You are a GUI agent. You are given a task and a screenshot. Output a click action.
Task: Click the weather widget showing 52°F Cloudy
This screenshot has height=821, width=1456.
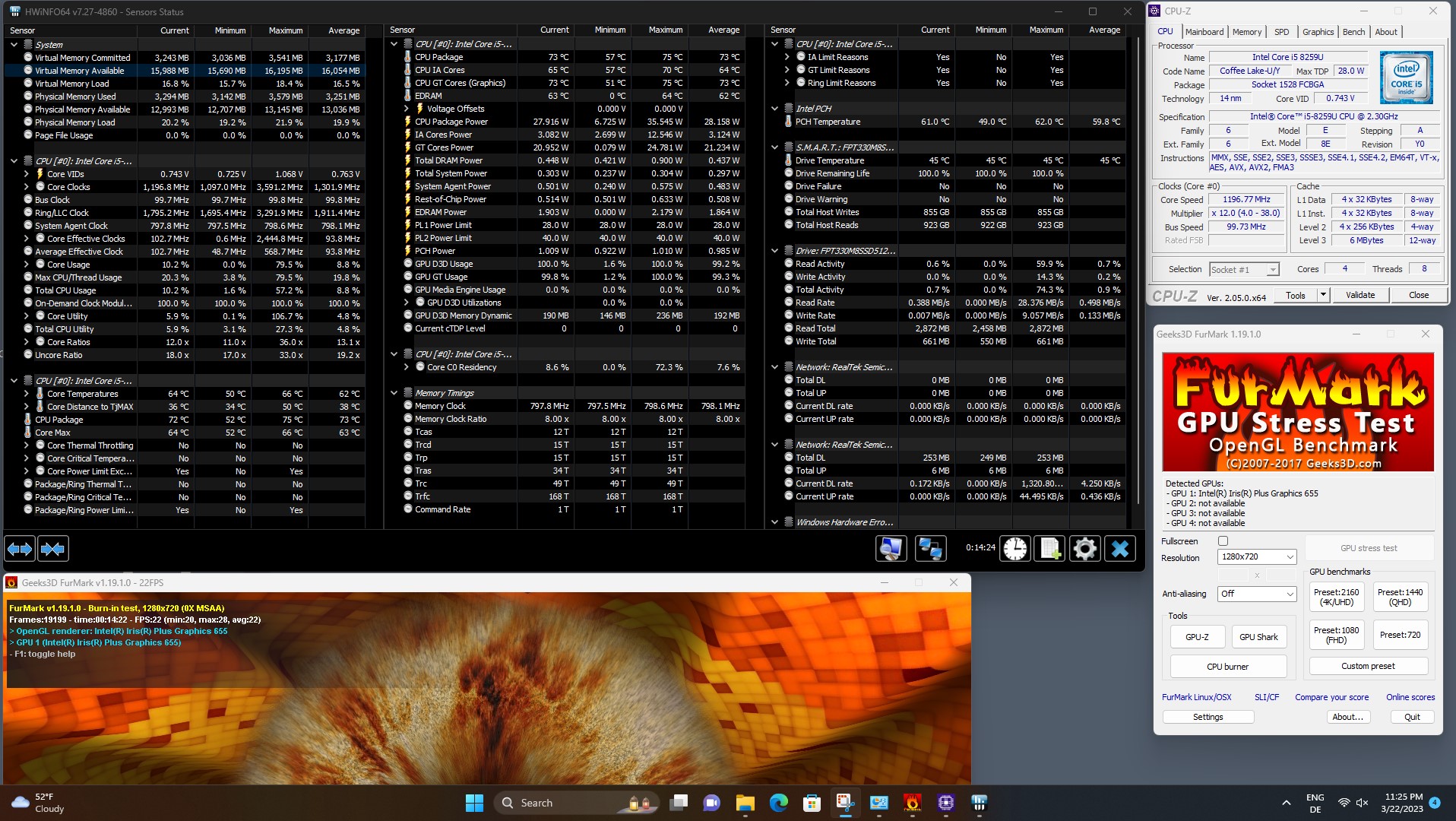coord(38,803)
